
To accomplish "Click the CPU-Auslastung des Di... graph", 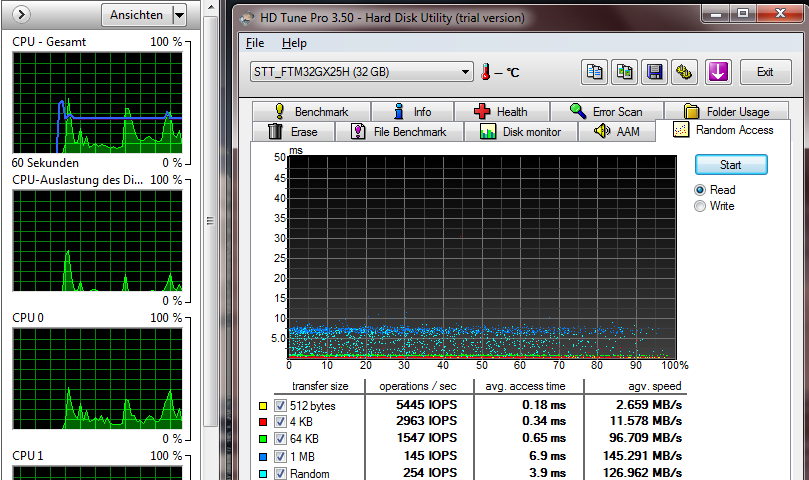I will (98, 241).
